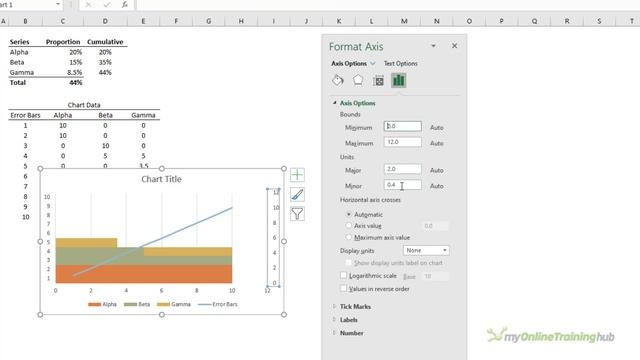Click the Series header cell
The width and height of the screenshot is (640, 360).
click(x=24, y=42)
